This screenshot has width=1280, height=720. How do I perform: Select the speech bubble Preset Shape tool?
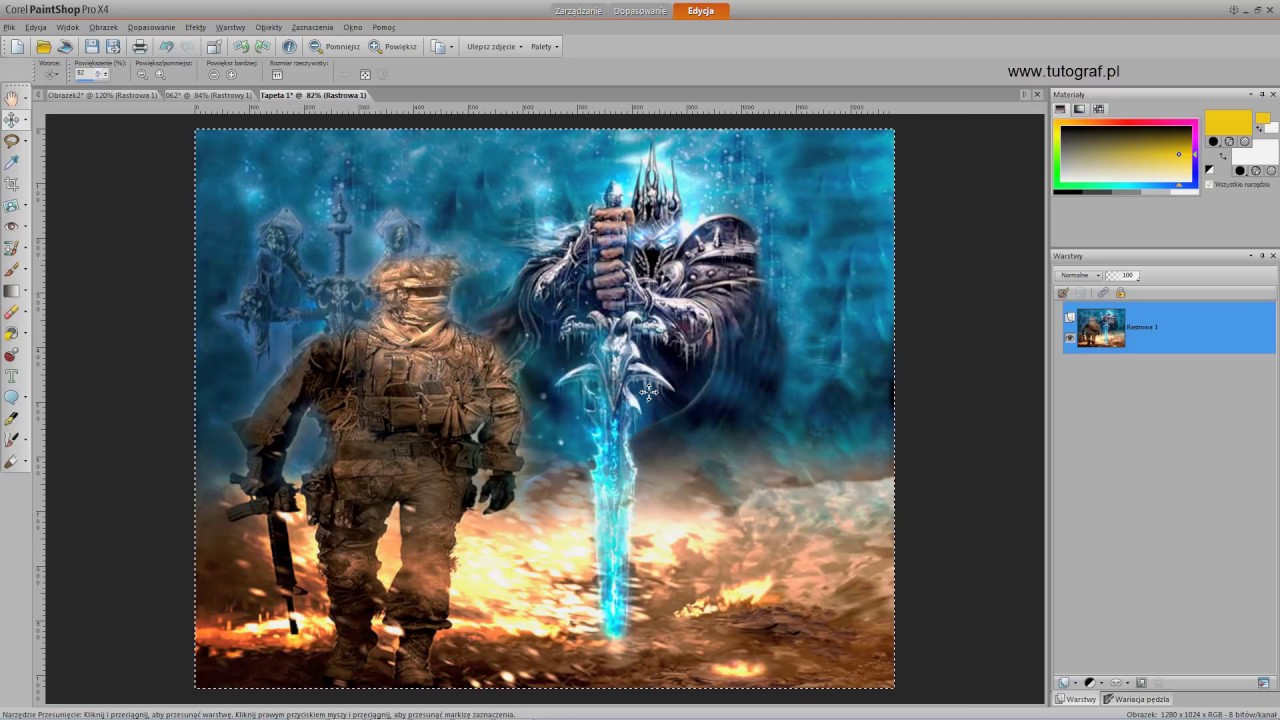point(12,397)
